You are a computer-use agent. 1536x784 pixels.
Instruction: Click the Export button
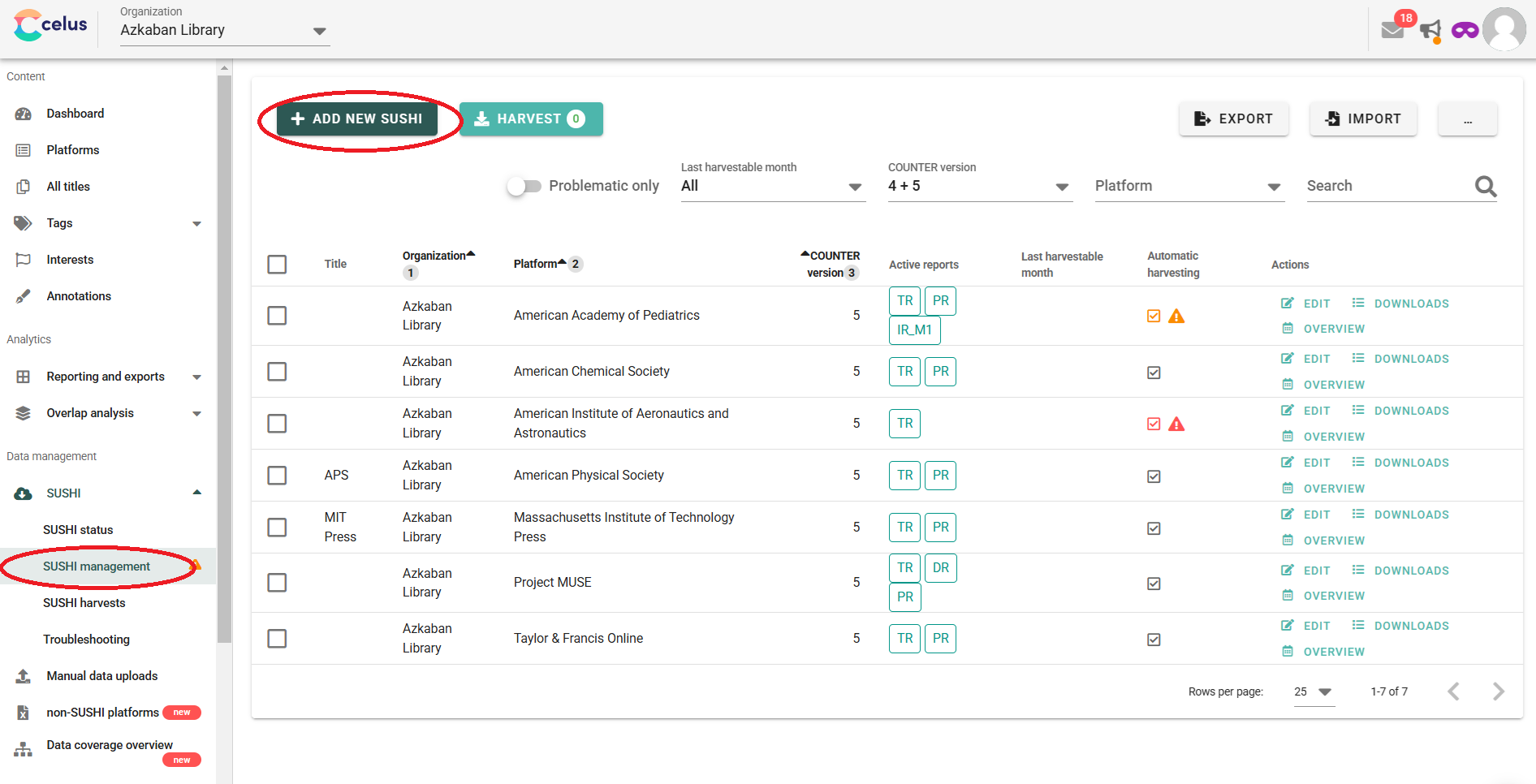pos(1234,119)
